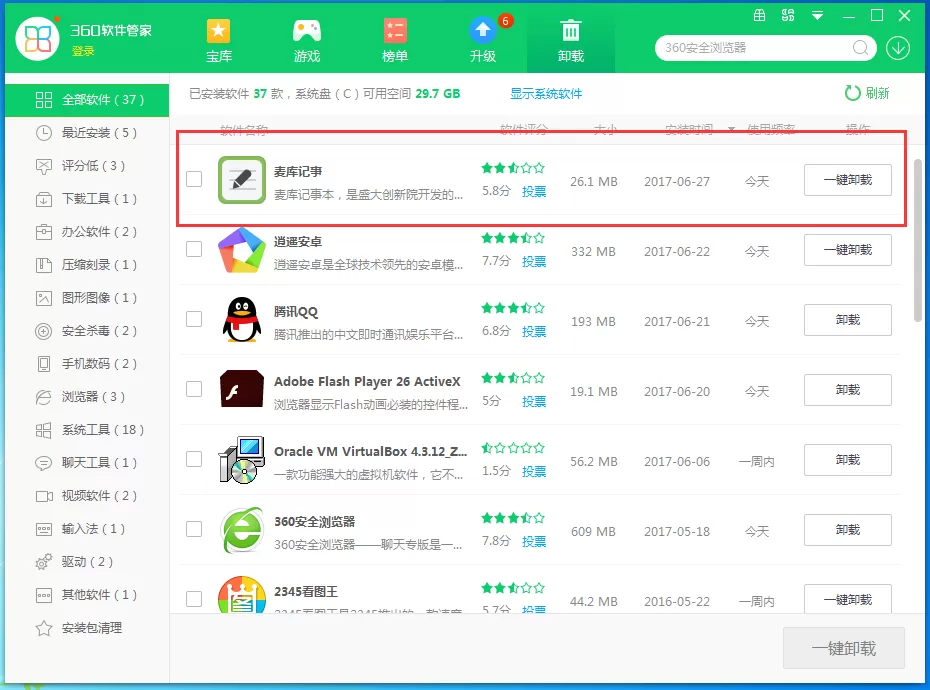
Task: Select the 卸载 uninstall tab
Action: point(571,40)
